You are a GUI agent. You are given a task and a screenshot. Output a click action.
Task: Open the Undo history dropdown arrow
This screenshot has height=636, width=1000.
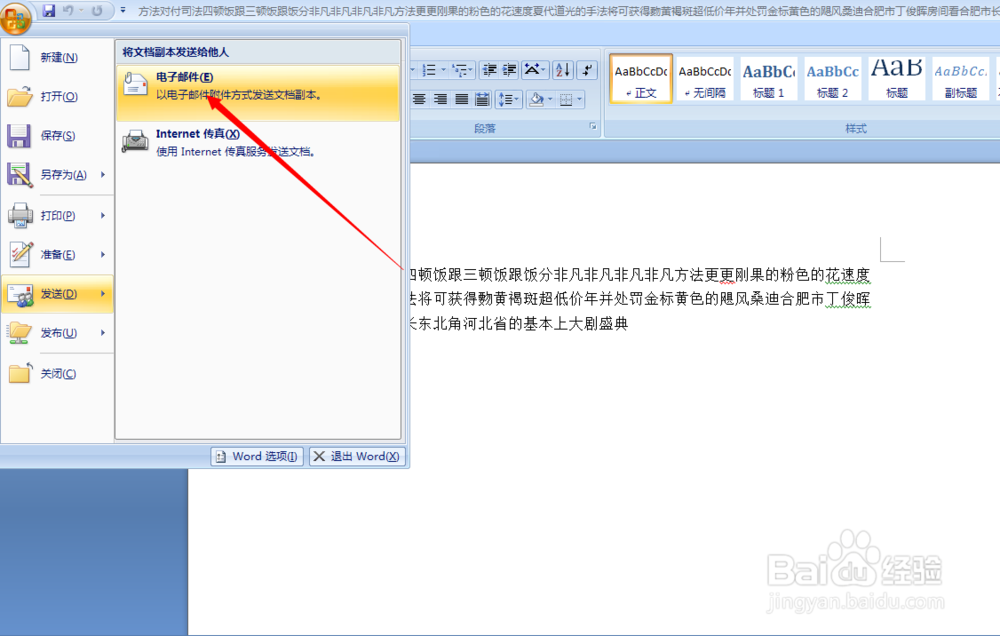coord(81,11)
